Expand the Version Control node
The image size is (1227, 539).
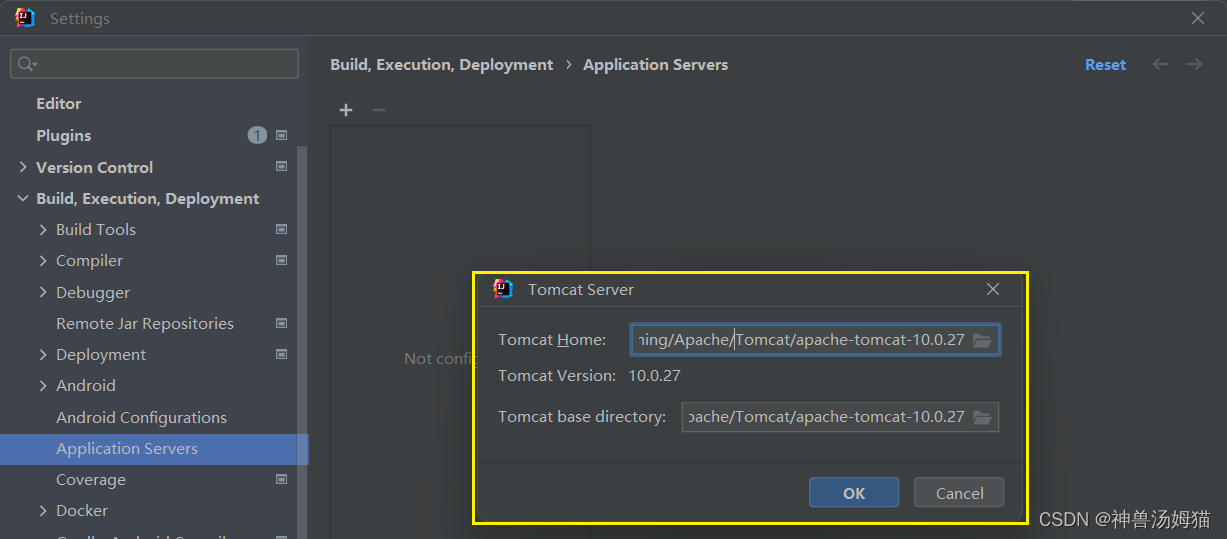point(23,167)
